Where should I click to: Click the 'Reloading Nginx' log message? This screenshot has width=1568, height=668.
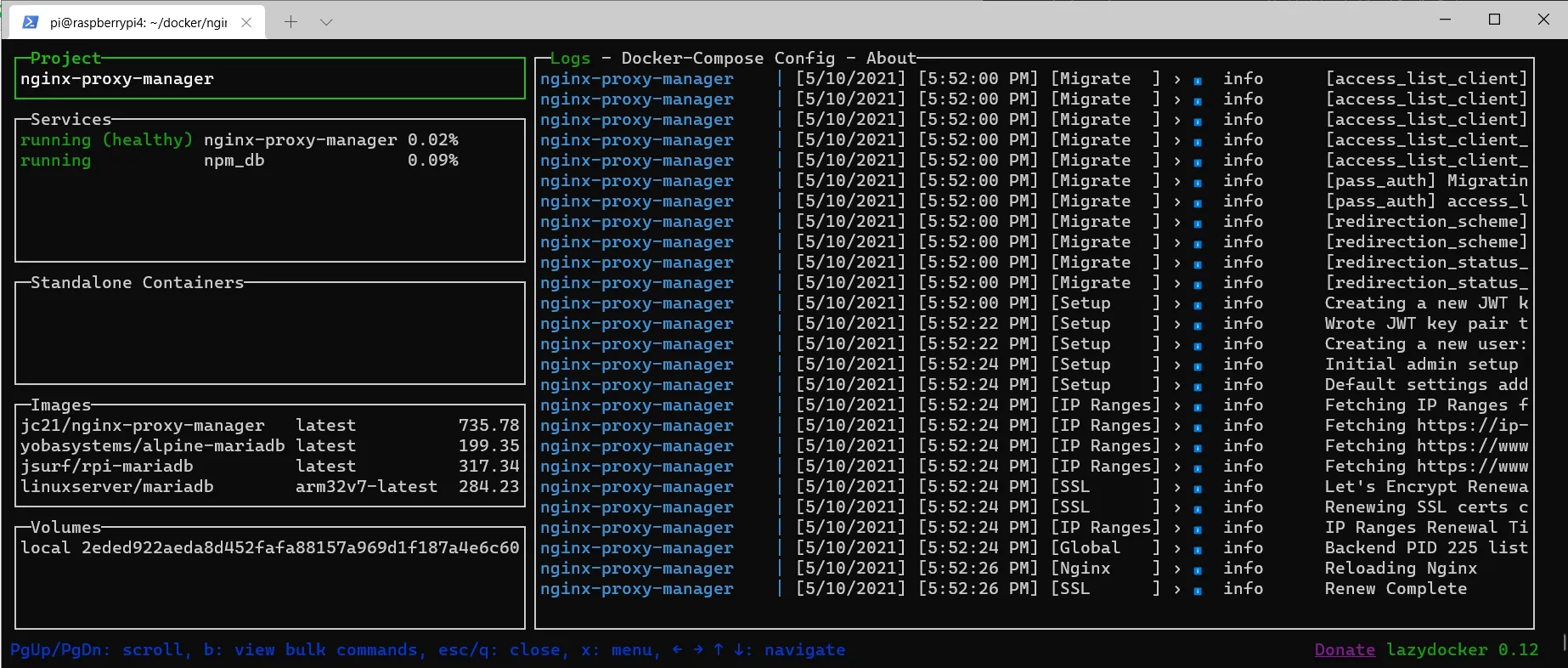[1401, 569]
